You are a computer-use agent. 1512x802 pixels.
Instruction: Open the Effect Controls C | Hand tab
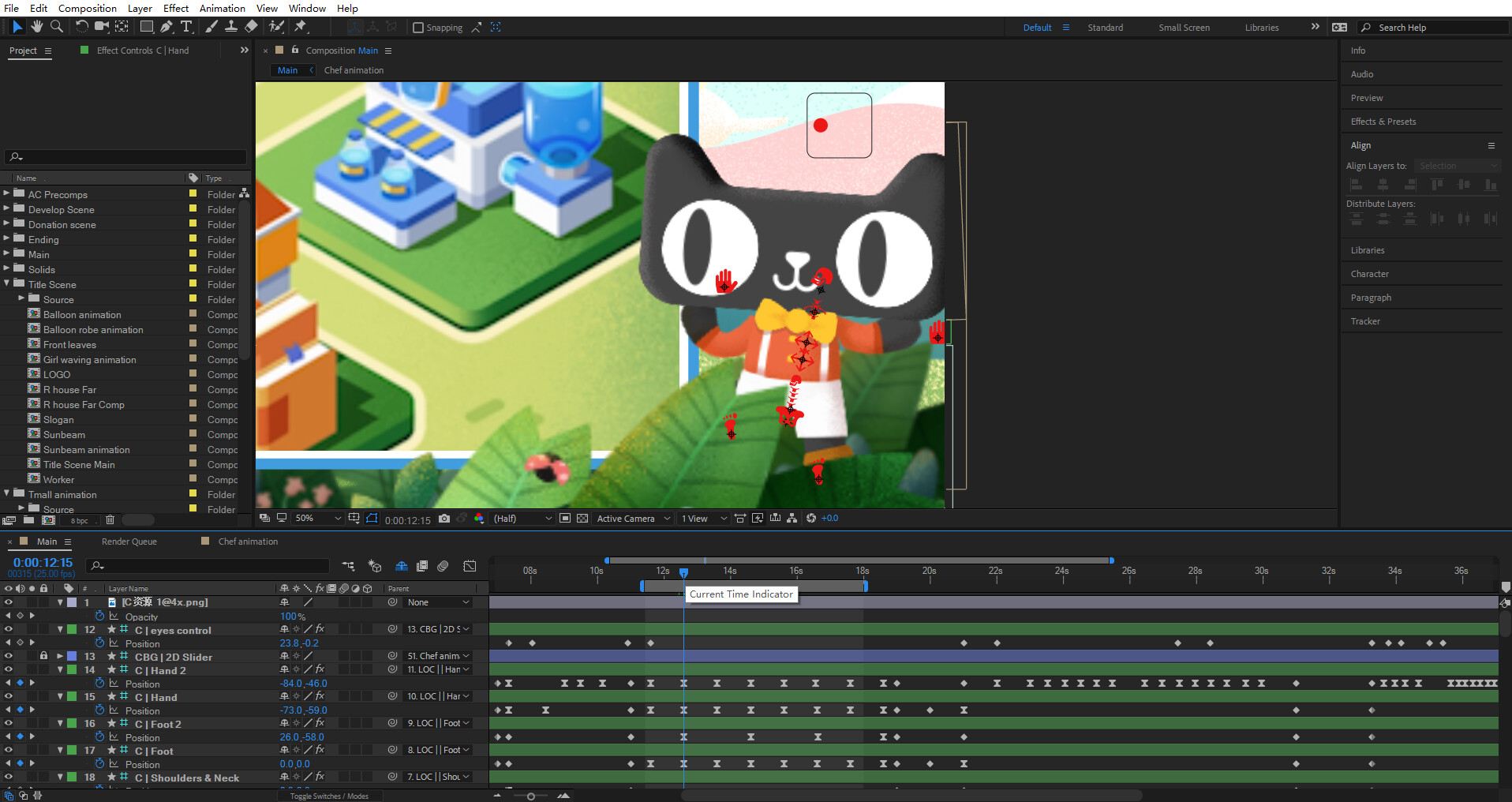143,51
